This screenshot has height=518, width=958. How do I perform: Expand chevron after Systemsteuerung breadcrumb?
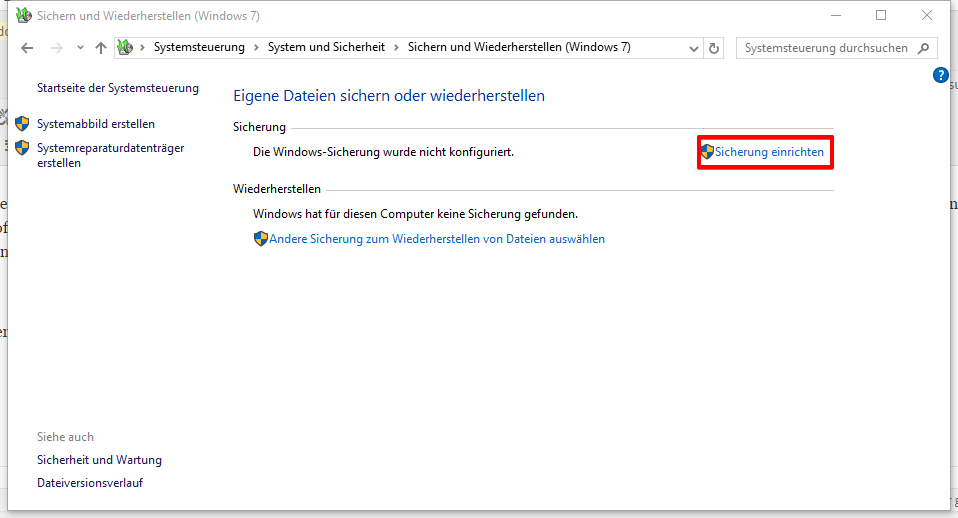pos(256,48)
